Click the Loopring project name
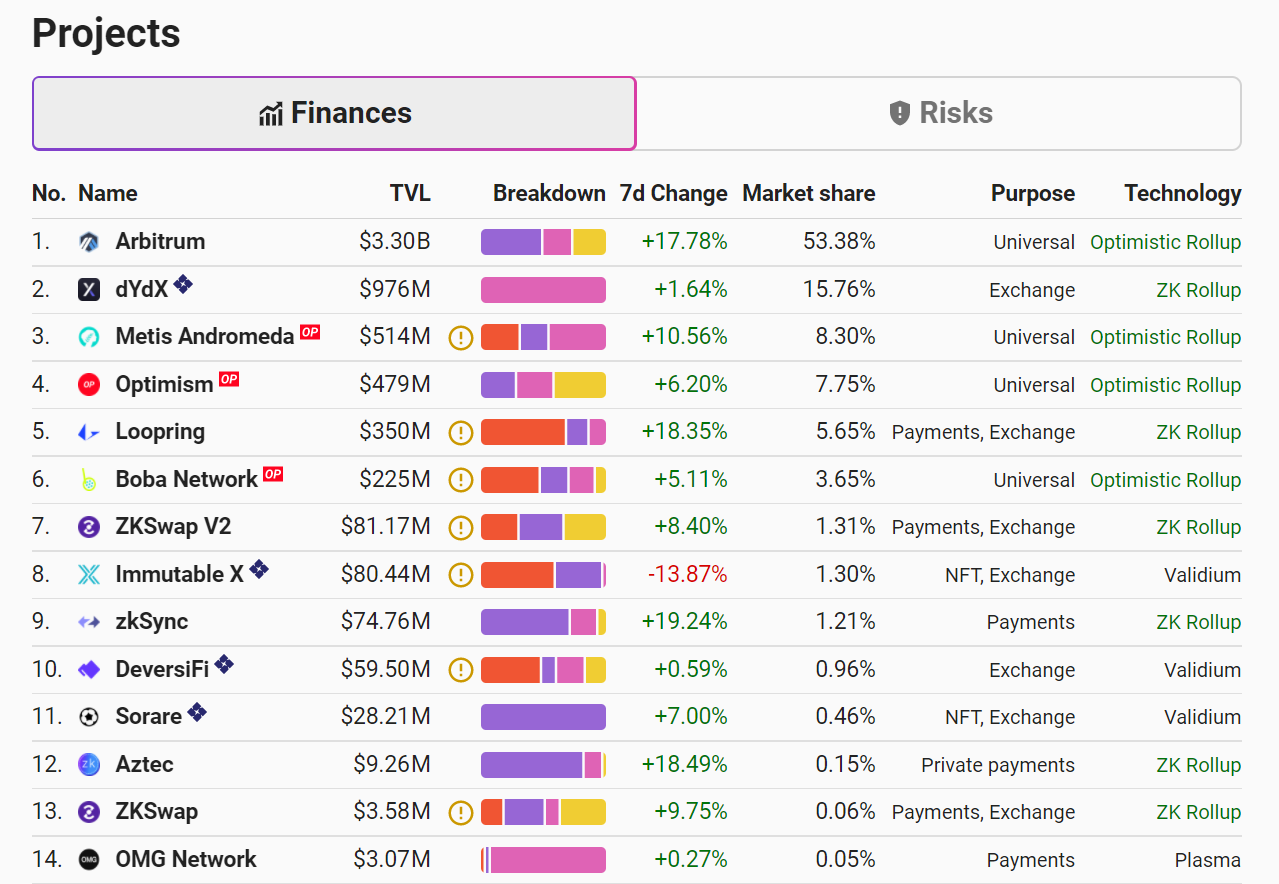1279x884 pixels. (x=160, y=432)
